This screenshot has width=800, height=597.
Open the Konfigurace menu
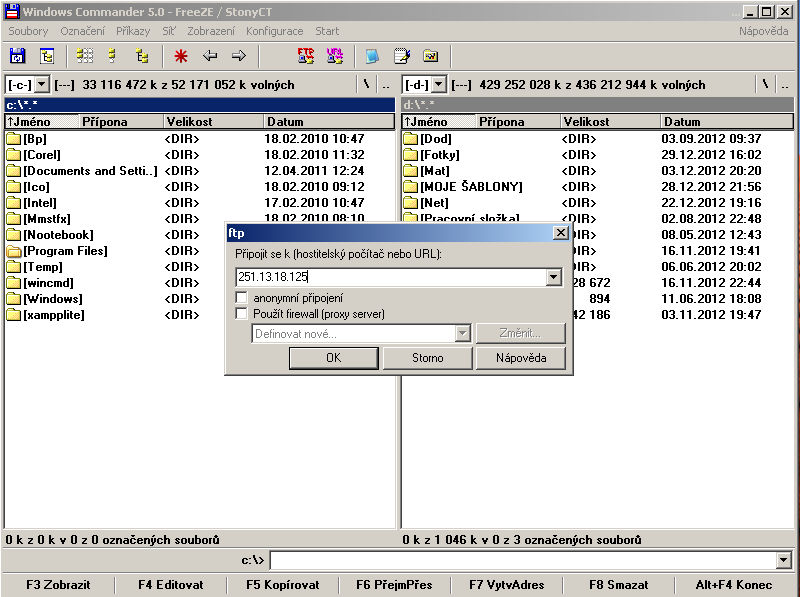[274, 31]
